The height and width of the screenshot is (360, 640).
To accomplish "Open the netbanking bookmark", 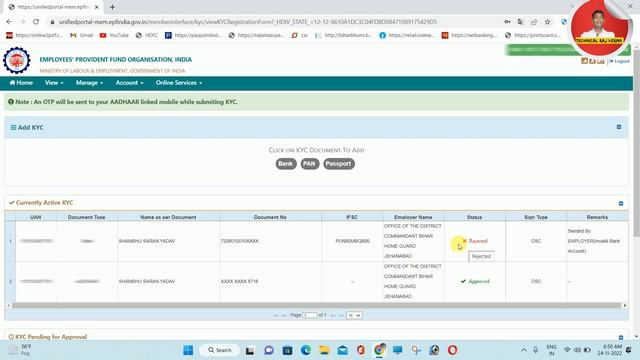I will pyautogui.click(x=470, y=36).
